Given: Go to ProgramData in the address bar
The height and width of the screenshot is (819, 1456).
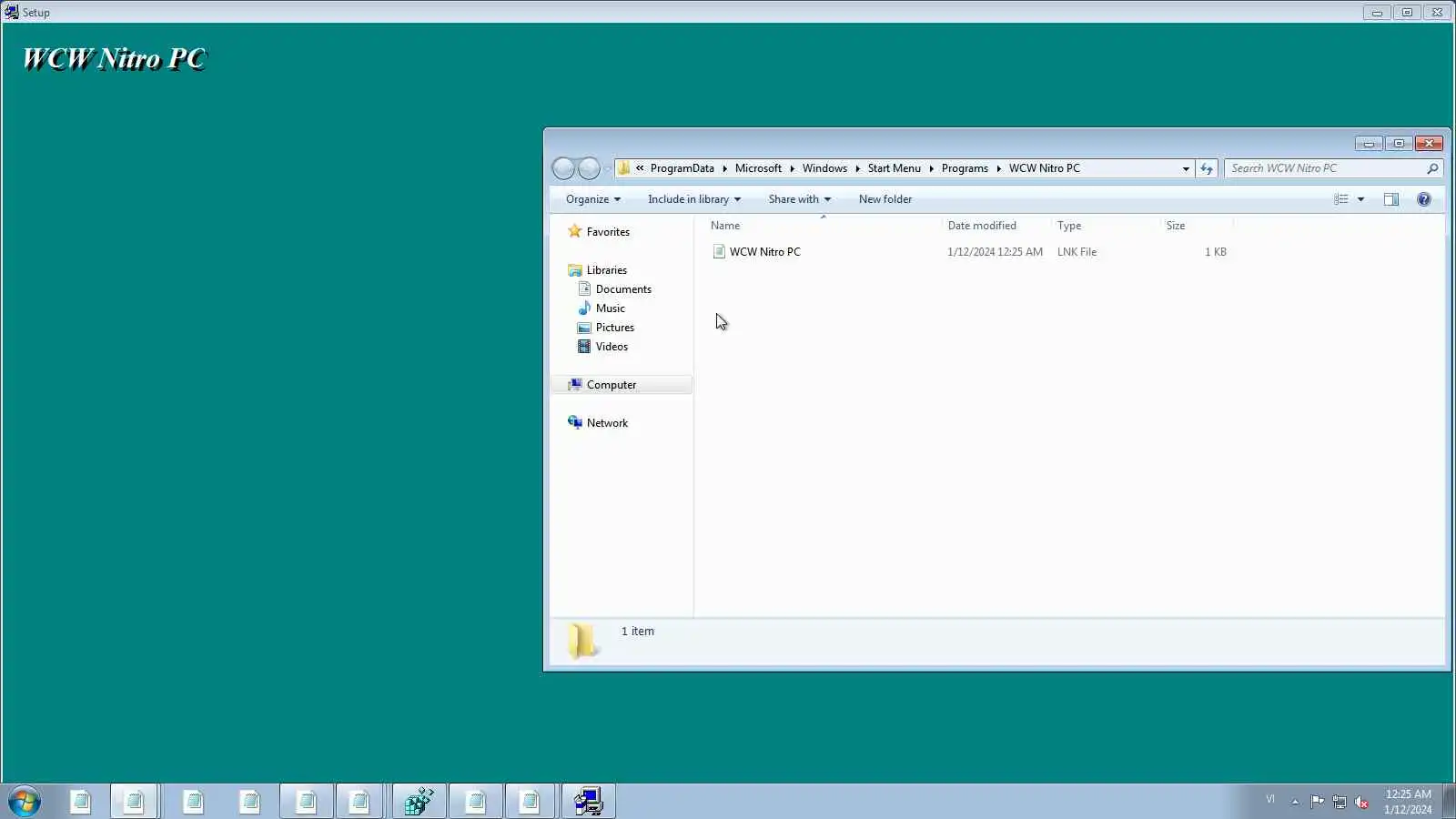Looking at the screenshot, I should click(x=682, y=168).
